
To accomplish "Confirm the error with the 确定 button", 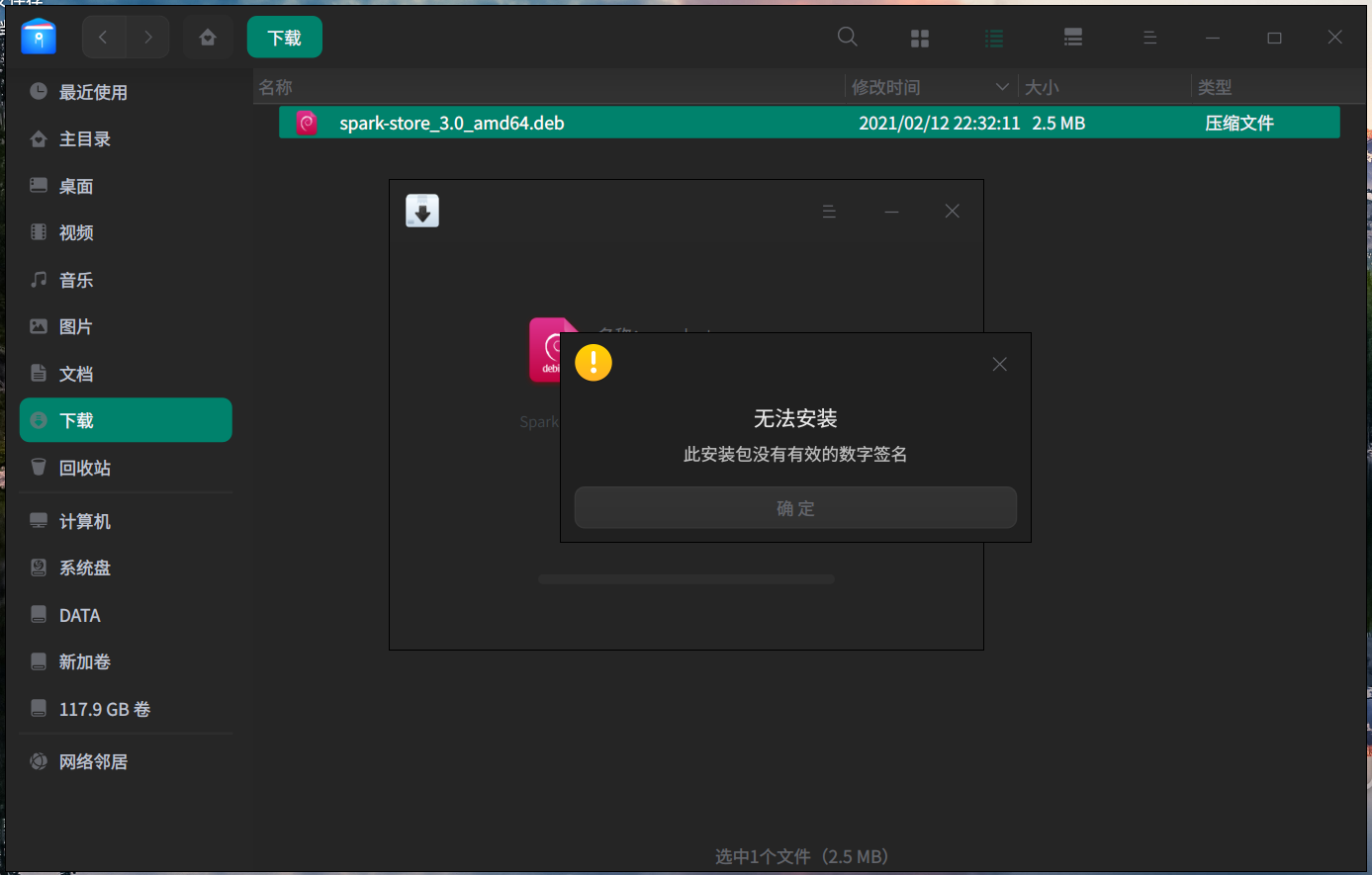I will click(795, 508).
